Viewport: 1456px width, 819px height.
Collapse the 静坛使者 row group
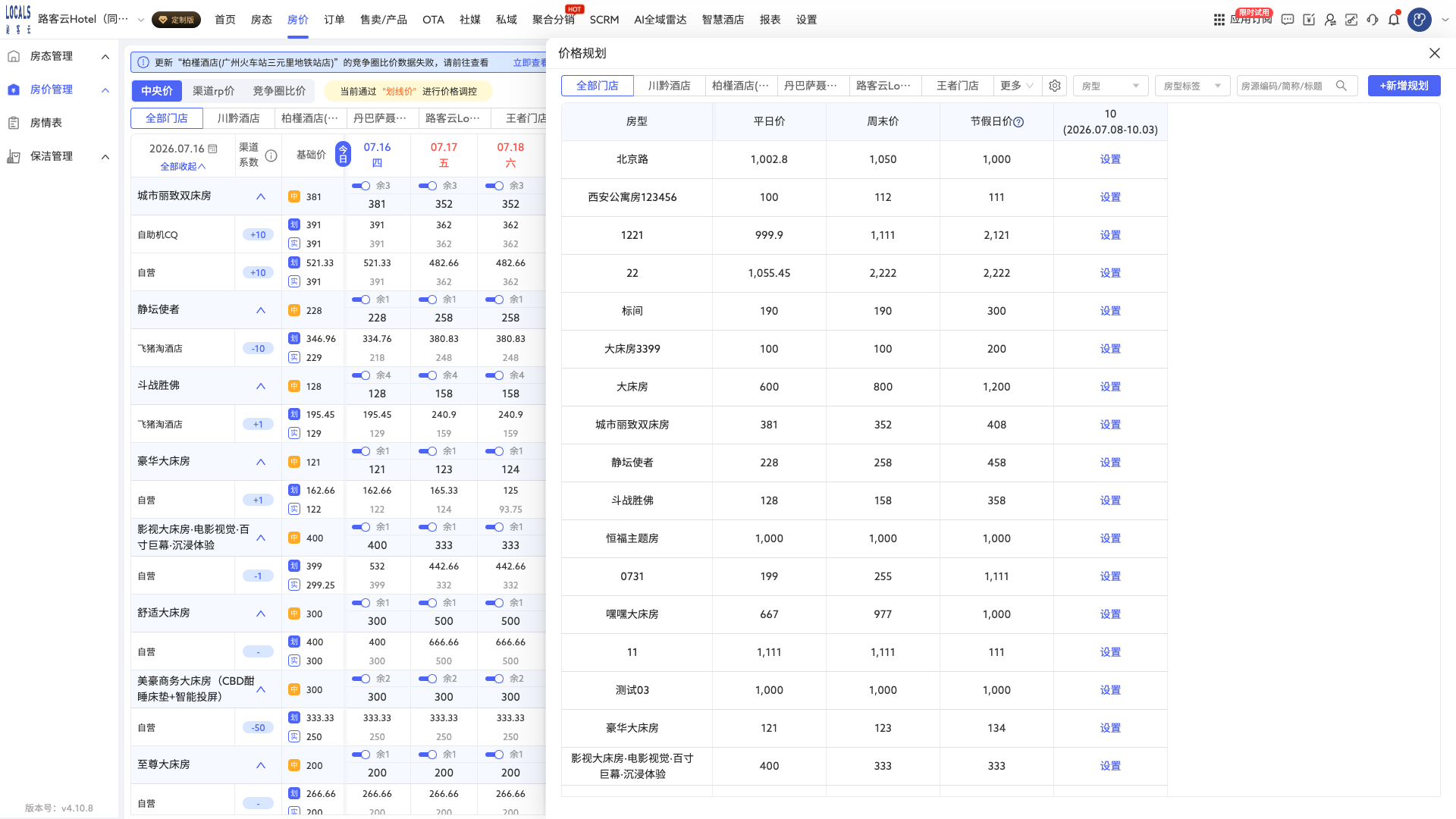coord(261,310)
